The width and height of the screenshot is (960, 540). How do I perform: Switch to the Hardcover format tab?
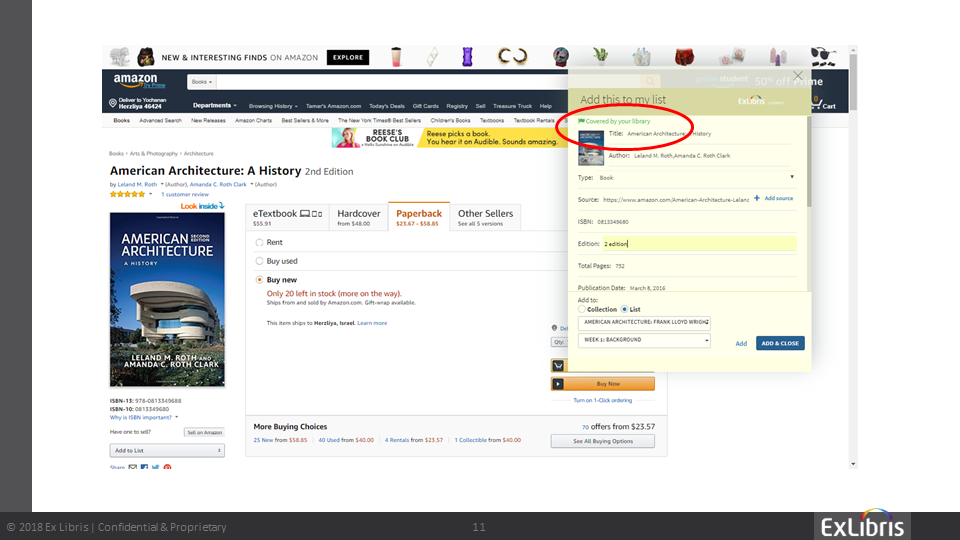point(359,217)
